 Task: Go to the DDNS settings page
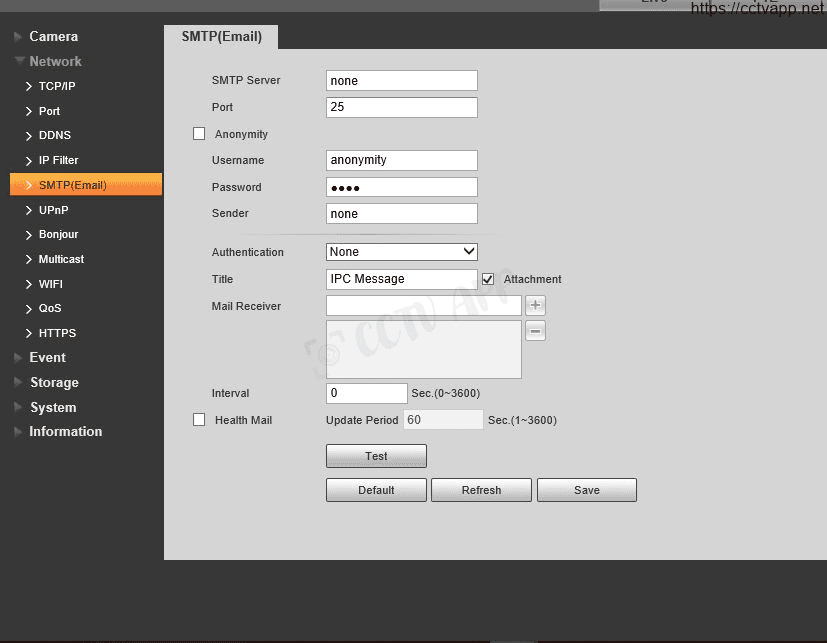click(x=54, y=136)
